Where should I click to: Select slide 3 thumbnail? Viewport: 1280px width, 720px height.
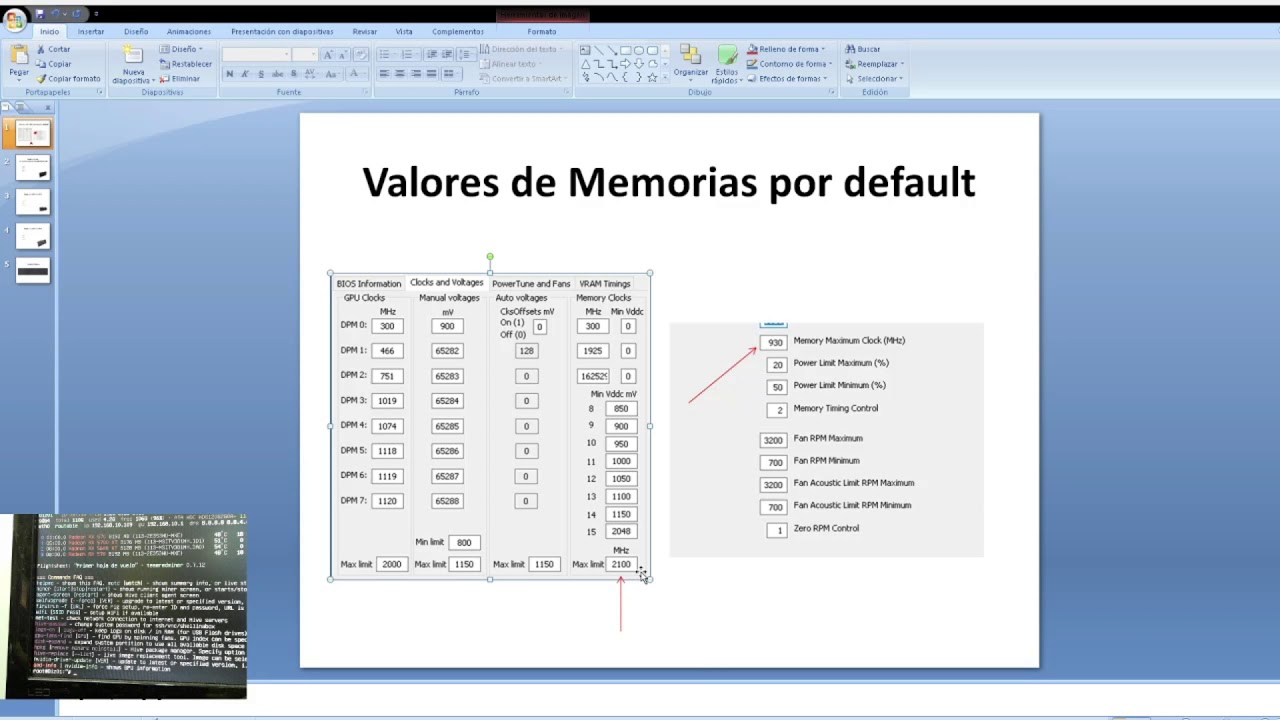33,202
